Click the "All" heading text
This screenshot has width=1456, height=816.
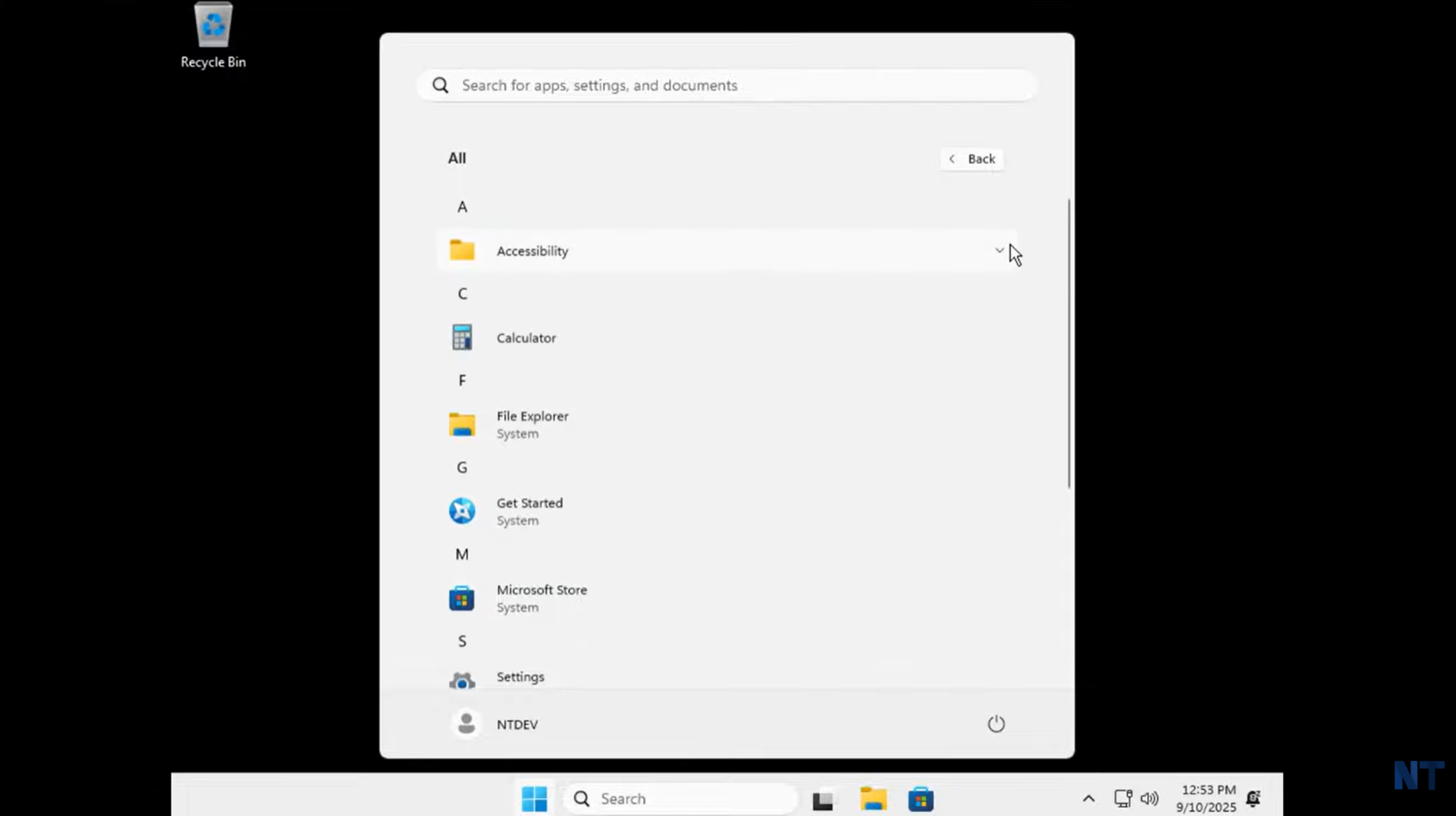click(x=457, y=158)
